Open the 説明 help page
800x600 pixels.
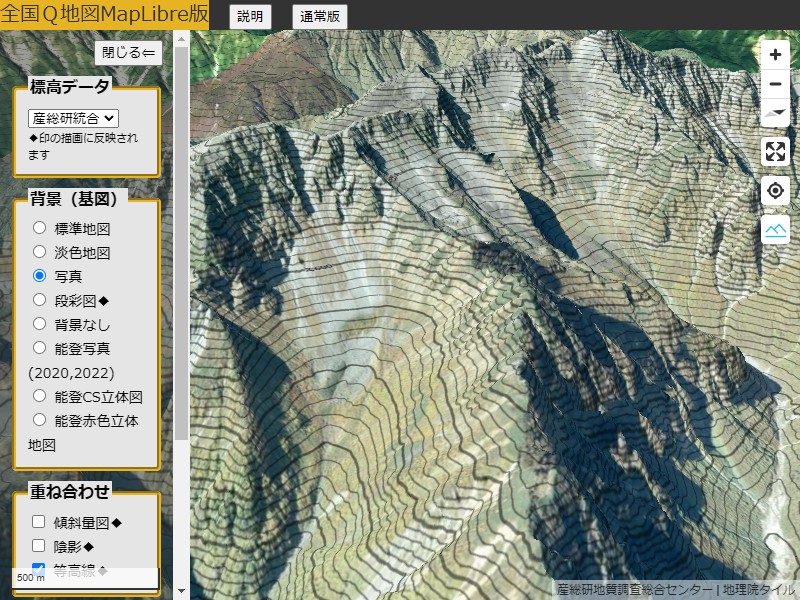tap(248, 16)
